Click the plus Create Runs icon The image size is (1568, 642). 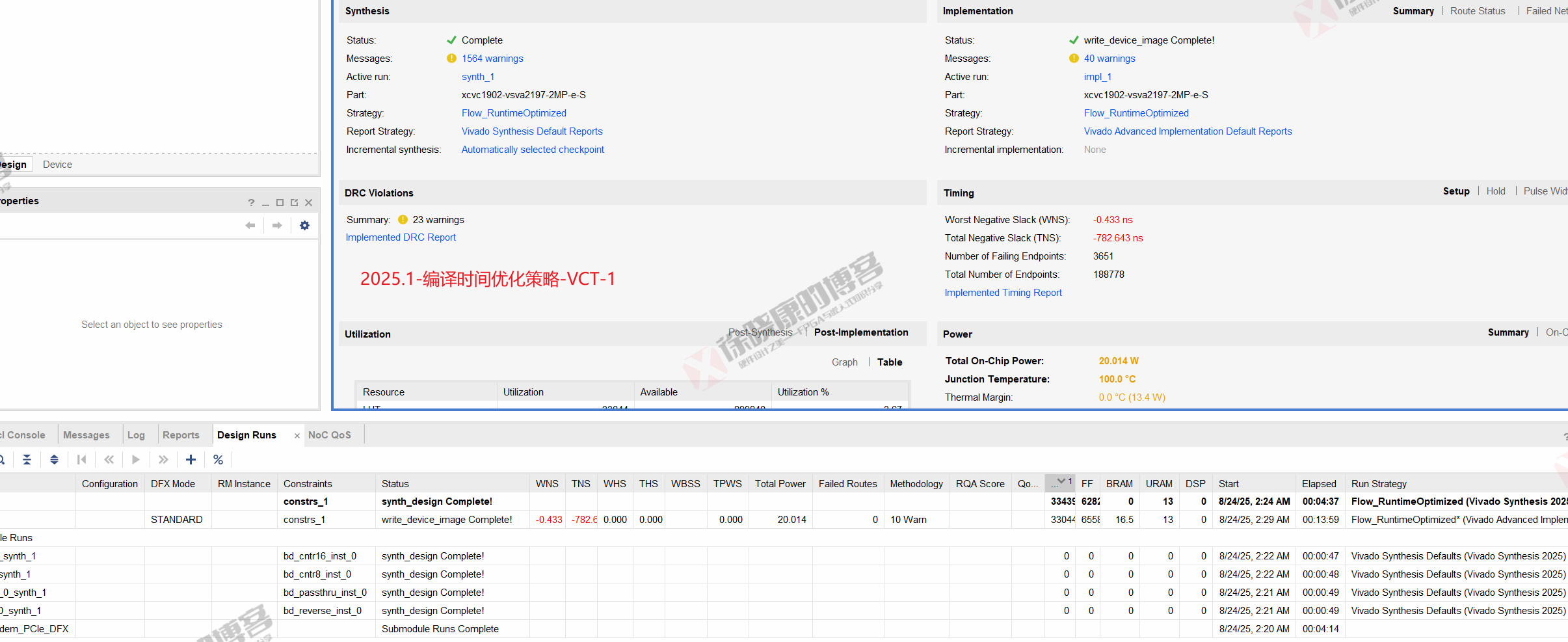pos(191,459)
